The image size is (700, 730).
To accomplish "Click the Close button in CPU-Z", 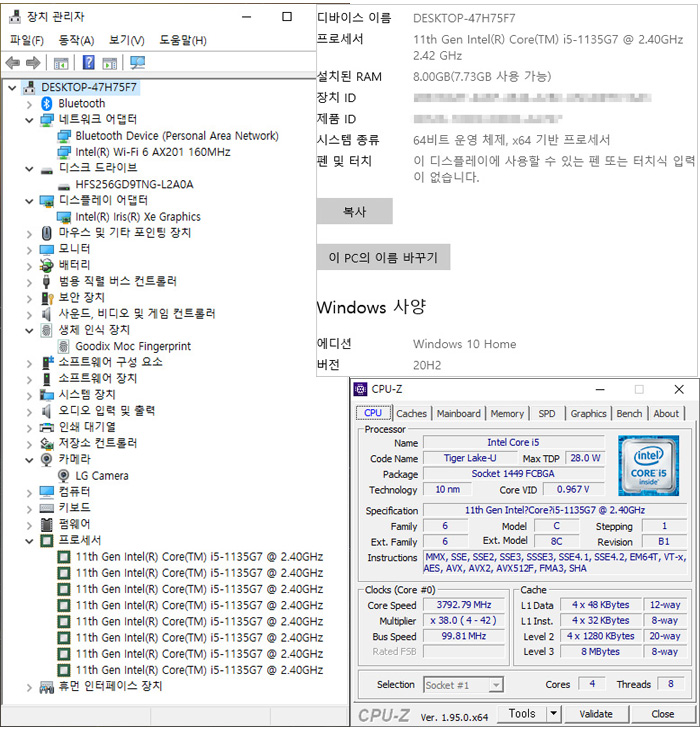I will point(663,714).
